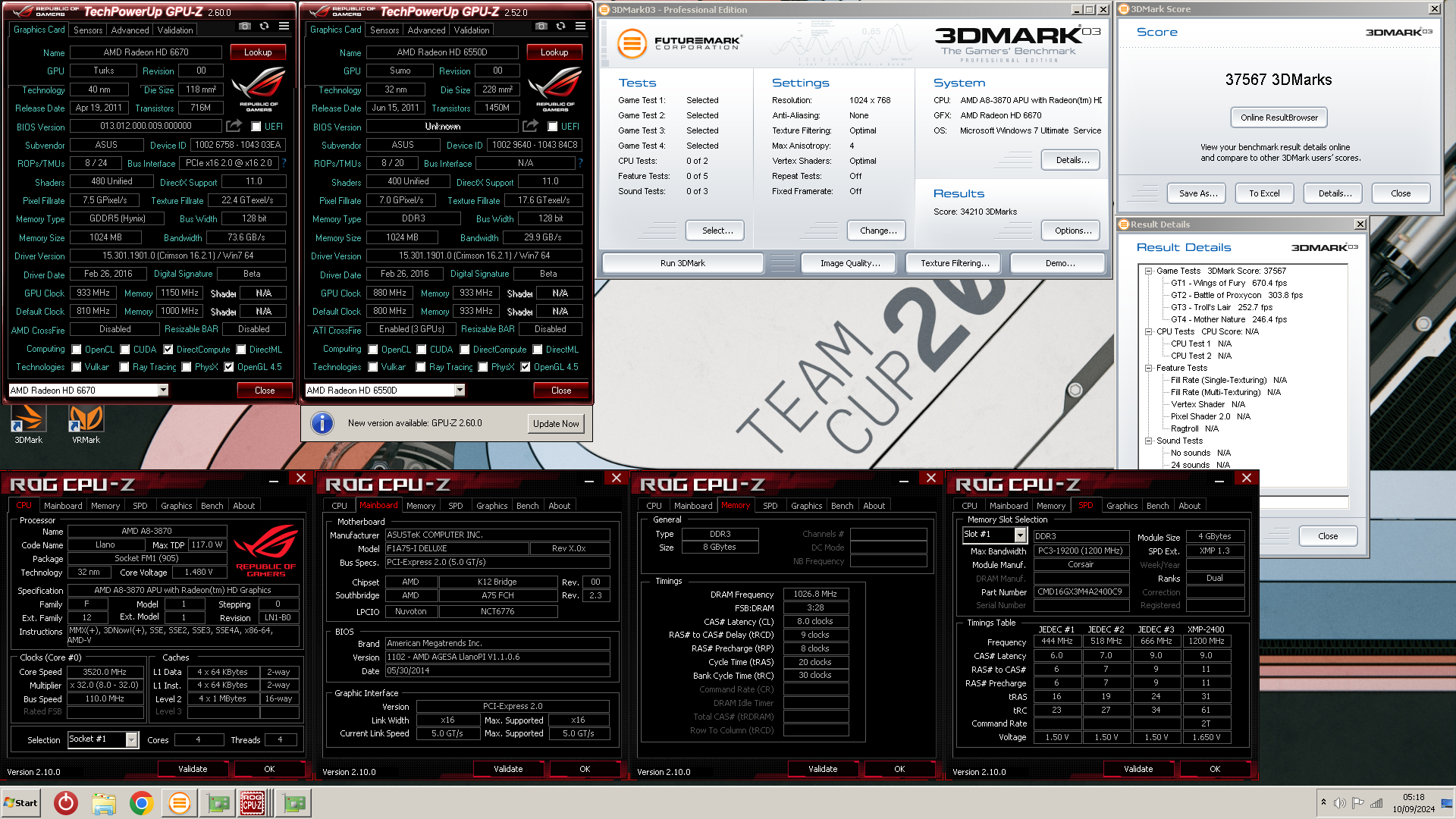Click bus interface question mark in GPU-Z 2.52.0
1456x819 pixels.
pos(580,163)
